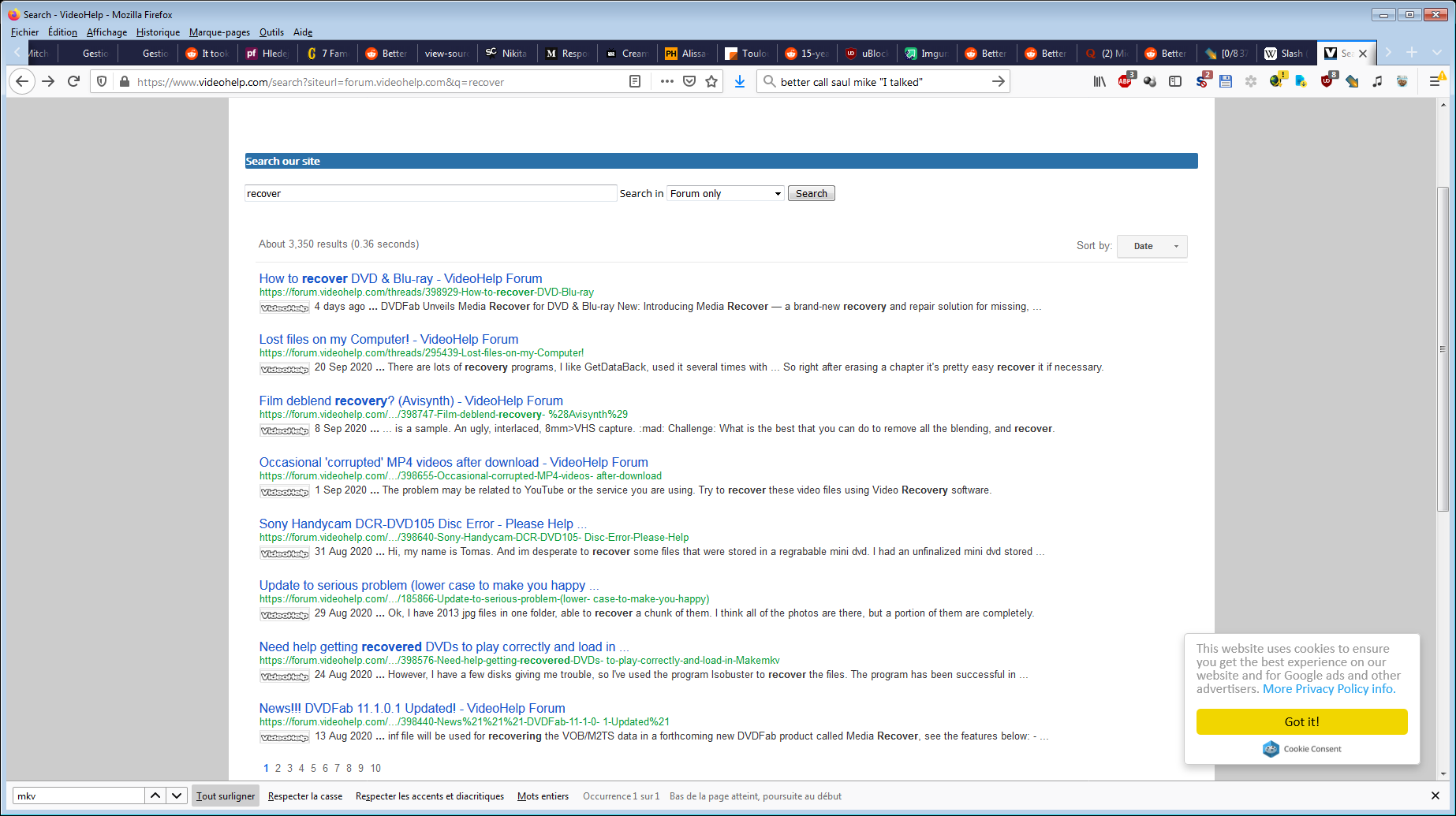
Task: Jump to previous find match
Action: [x=155, y=796]
